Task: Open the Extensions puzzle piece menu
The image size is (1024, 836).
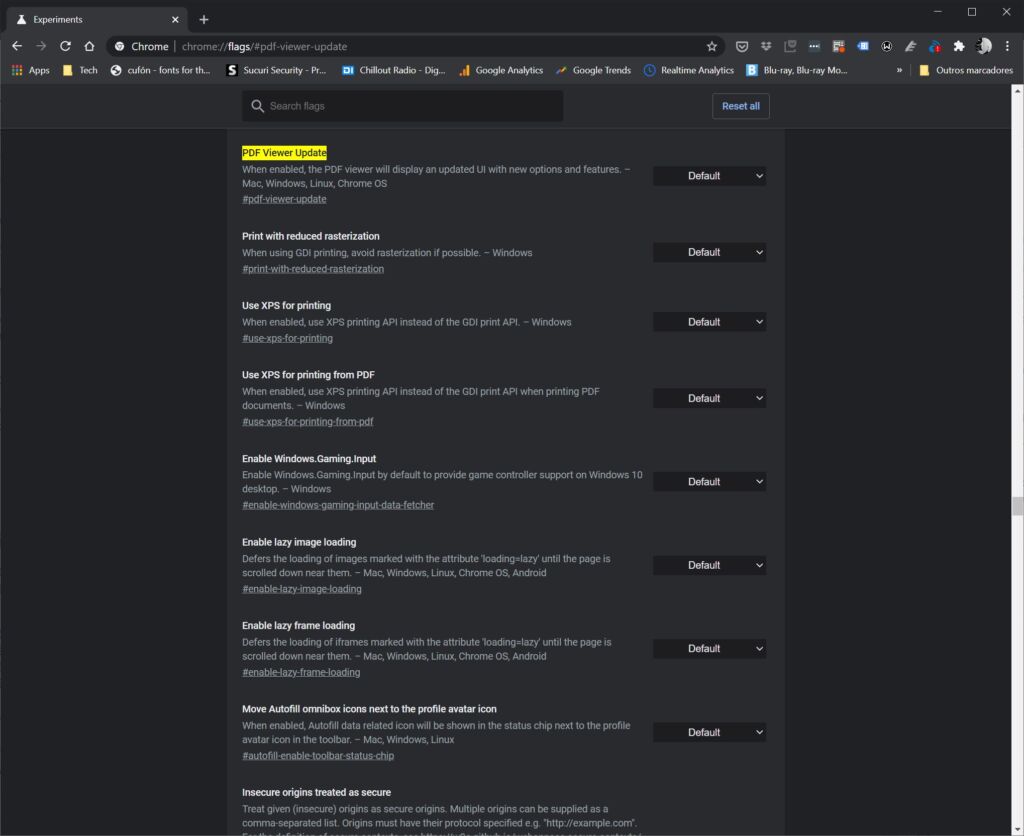Action: click(959, 46)
